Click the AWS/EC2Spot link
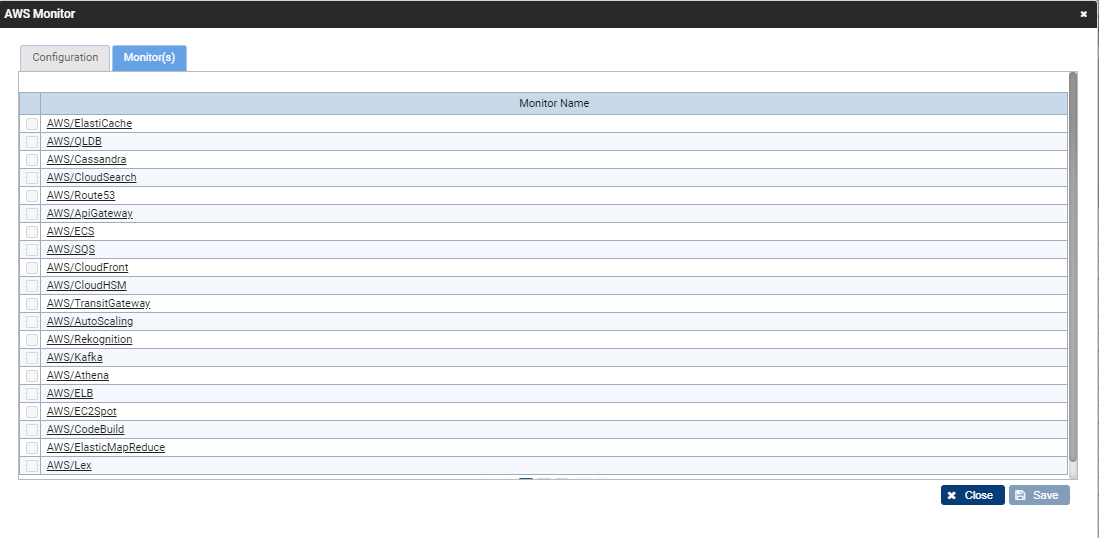This screenshot has width=1099, height=538. [81, 411]
